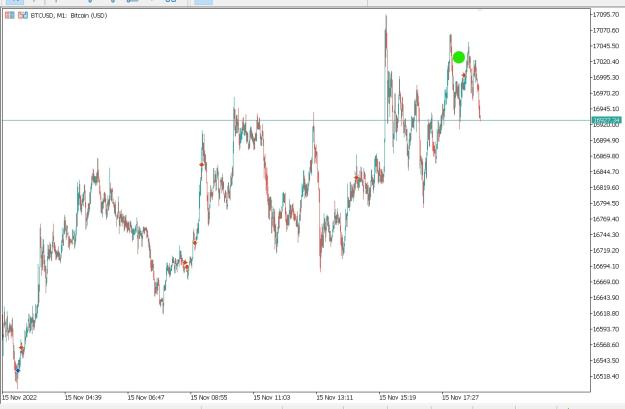This screenshot has height=409, width=625.
Task: Click the 15 Nov 15:19 time label
Action: (x=398, y=397)
